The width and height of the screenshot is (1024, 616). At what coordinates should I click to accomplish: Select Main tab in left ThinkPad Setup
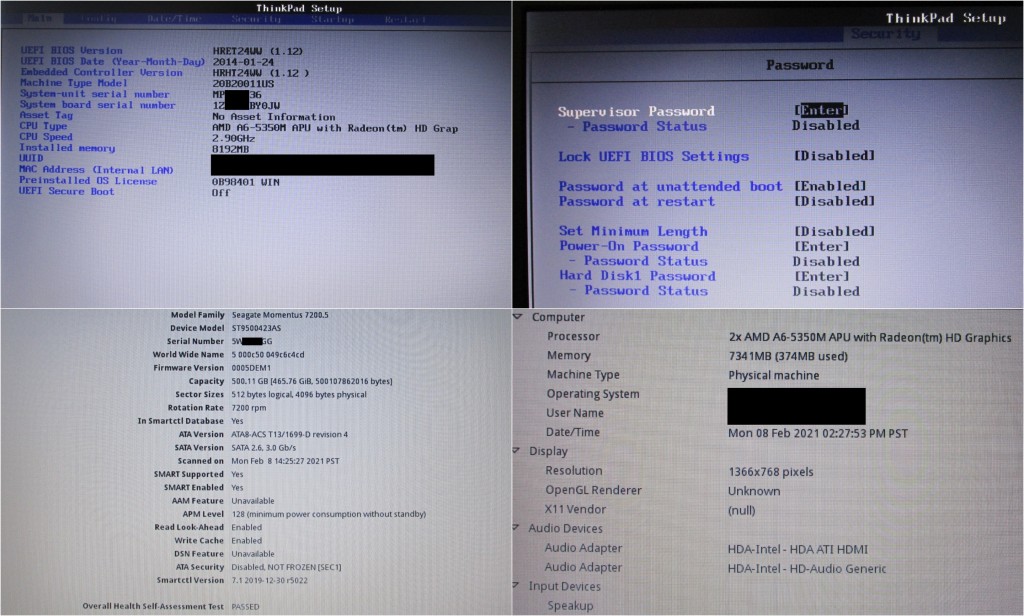point(39,19)
